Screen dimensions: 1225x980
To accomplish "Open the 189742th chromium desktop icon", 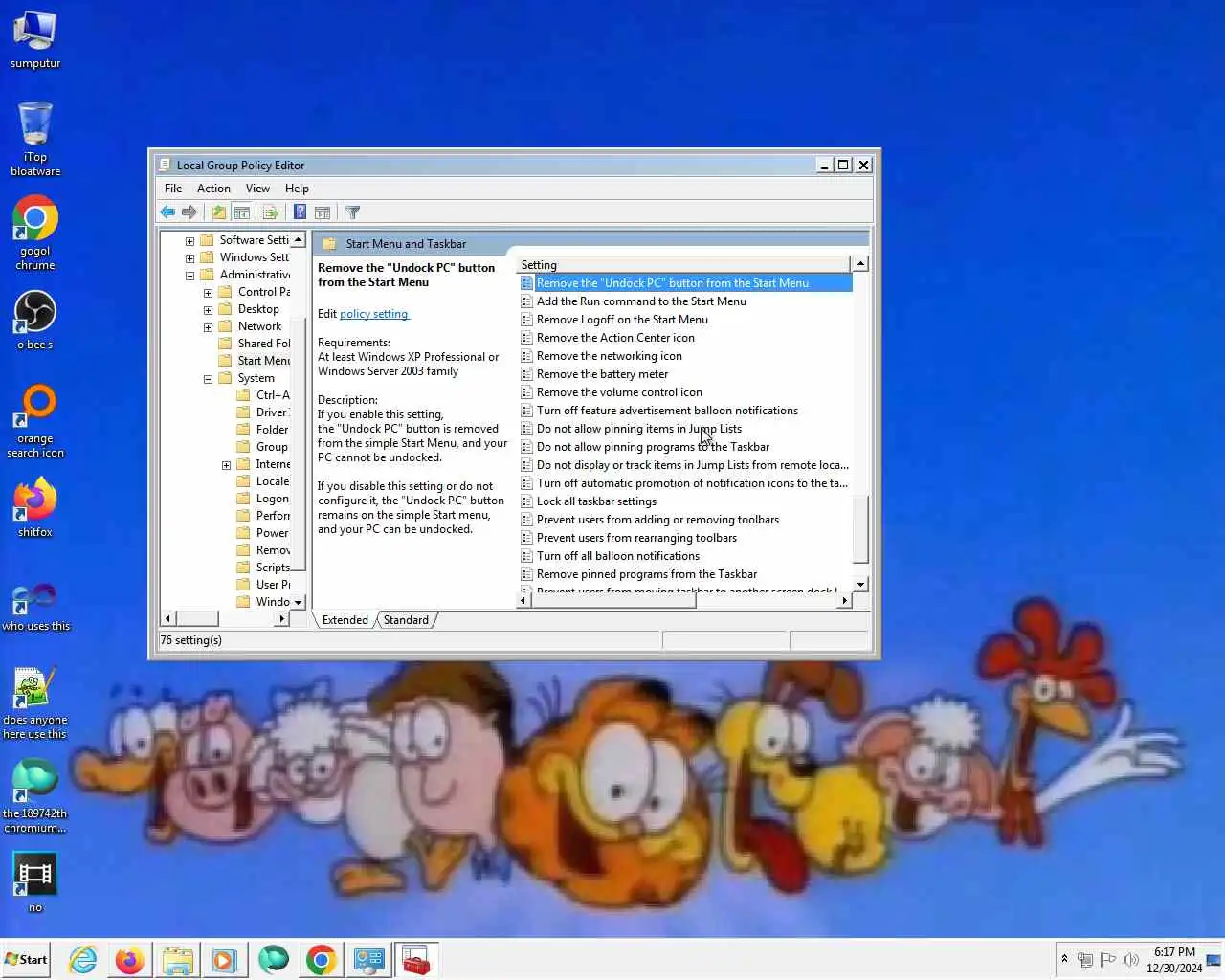I will coord(35,796).
